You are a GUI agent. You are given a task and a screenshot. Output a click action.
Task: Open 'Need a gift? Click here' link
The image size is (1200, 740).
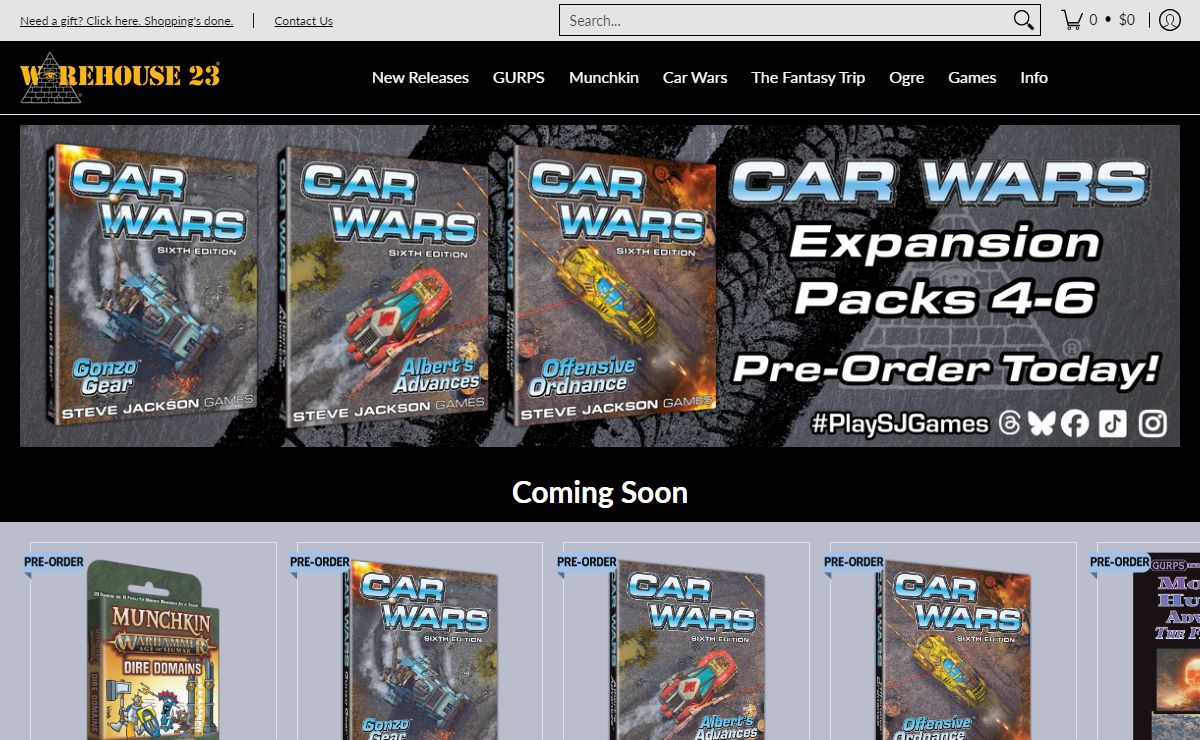tap(126, 21)
